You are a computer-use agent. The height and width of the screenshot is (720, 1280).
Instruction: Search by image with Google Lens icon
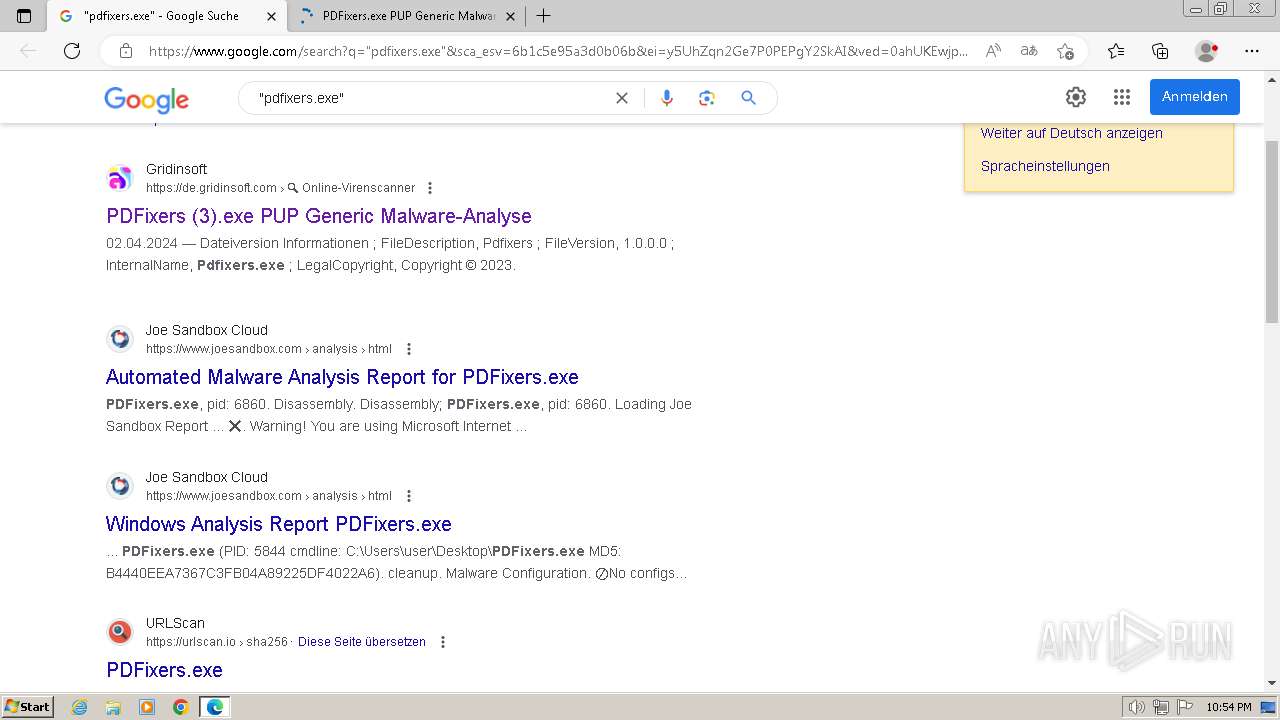click(707, 98)
